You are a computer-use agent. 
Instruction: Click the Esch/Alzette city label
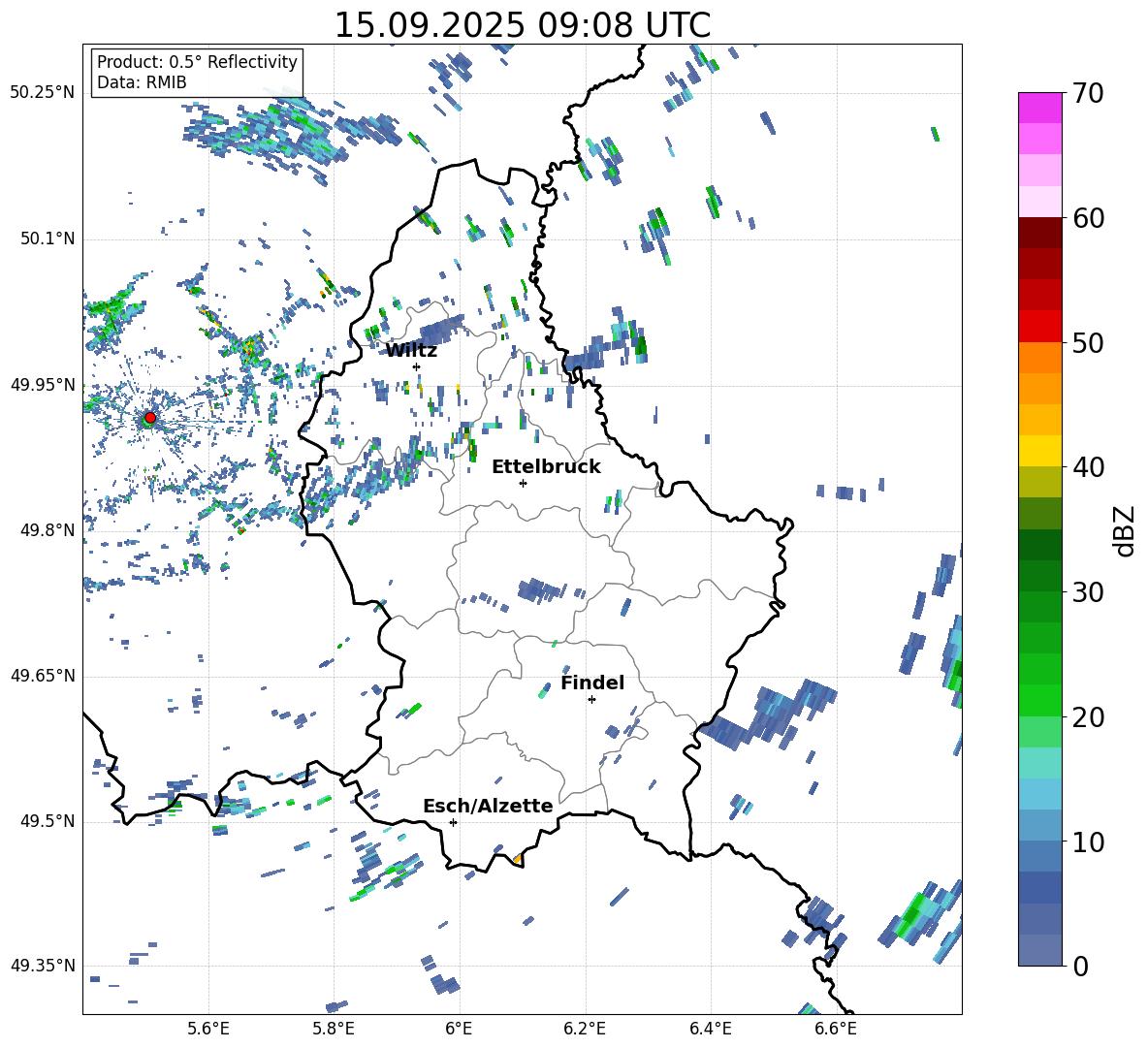pos(488,806)
